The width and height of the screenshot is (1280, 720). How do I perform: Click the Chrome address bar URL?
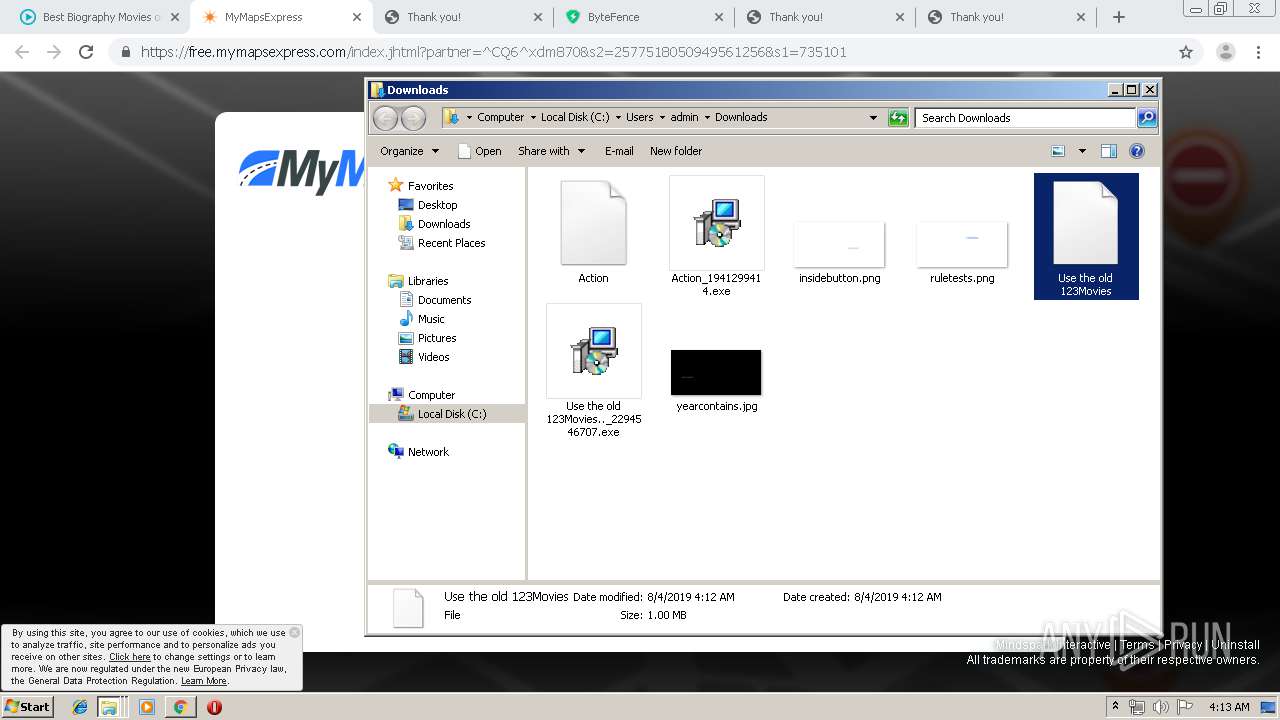tap(494, 52)
